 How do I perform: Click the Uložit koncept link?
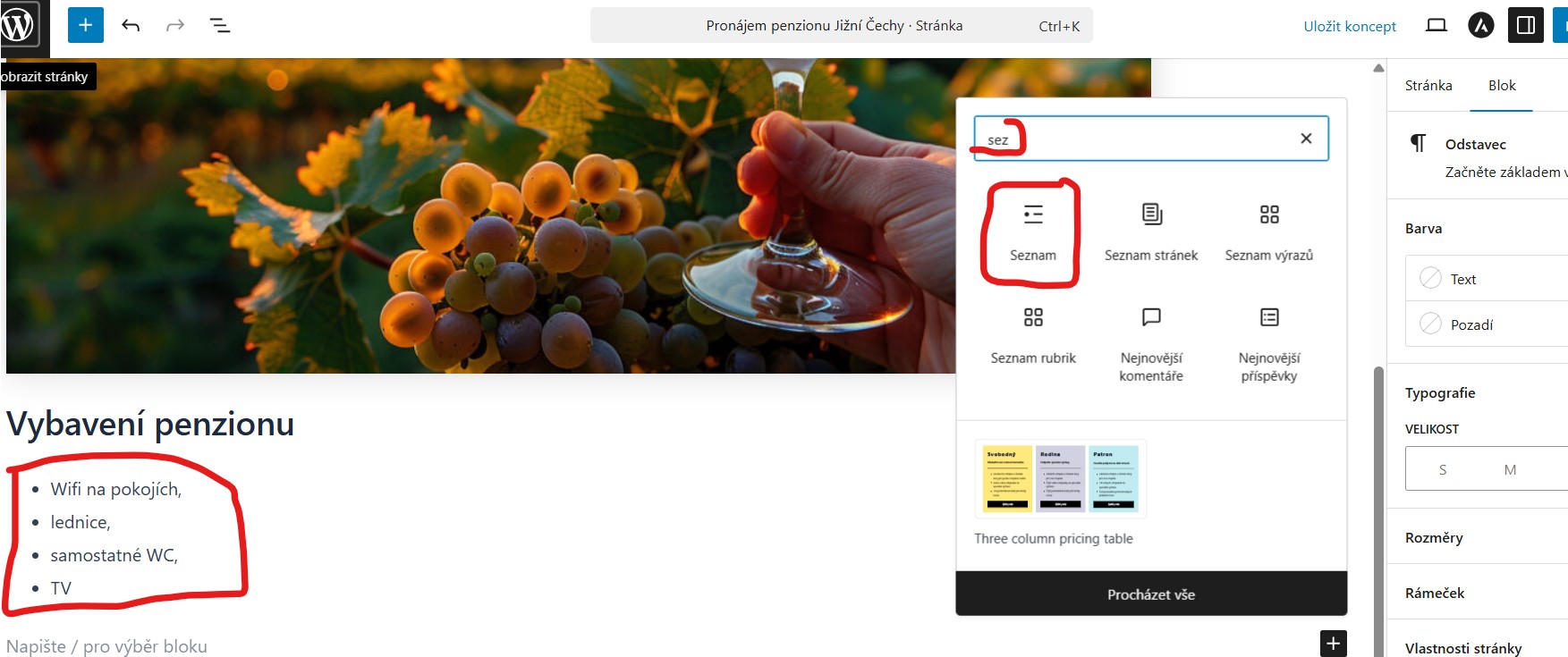coord(1349,26)
